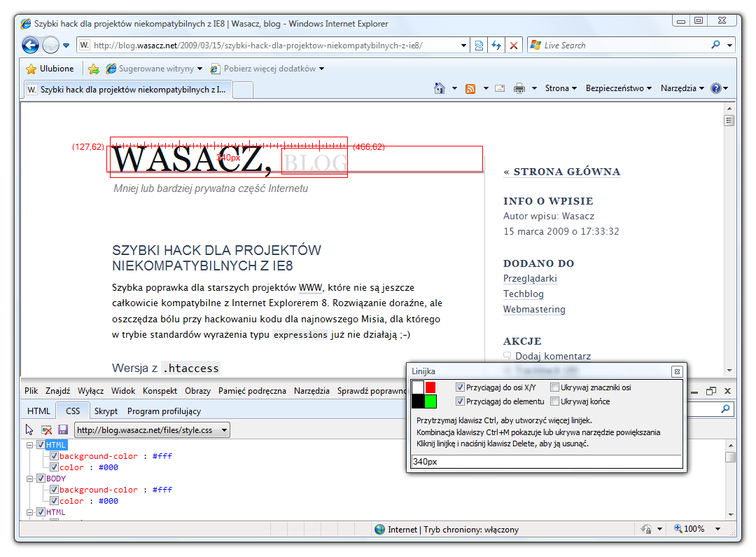
Task: Switch to the Skrypt tab
Action: click(106, 411)
